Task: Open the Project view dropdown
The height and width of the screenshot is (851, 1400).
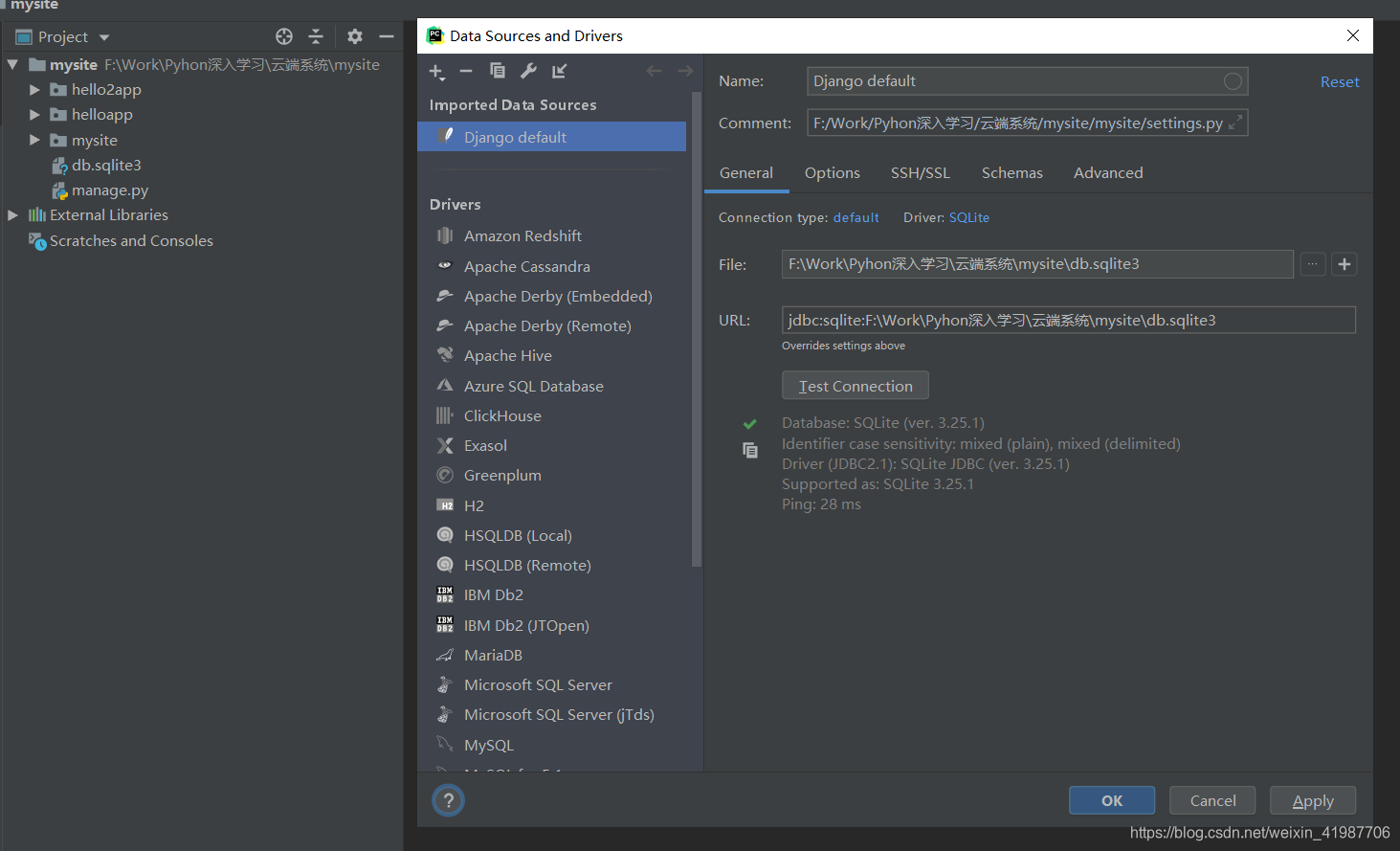Action: coord(104,37)
